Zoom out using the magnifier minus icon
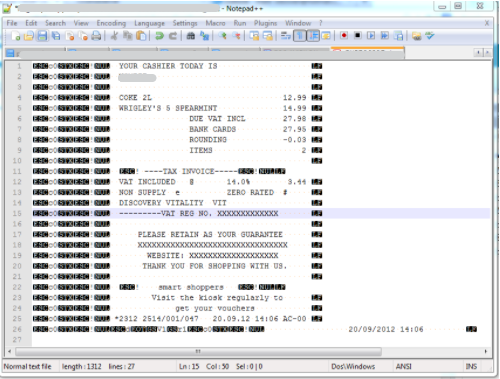This screenshot has width=500, height=379. pyautogui.click(x=236, y=36)
